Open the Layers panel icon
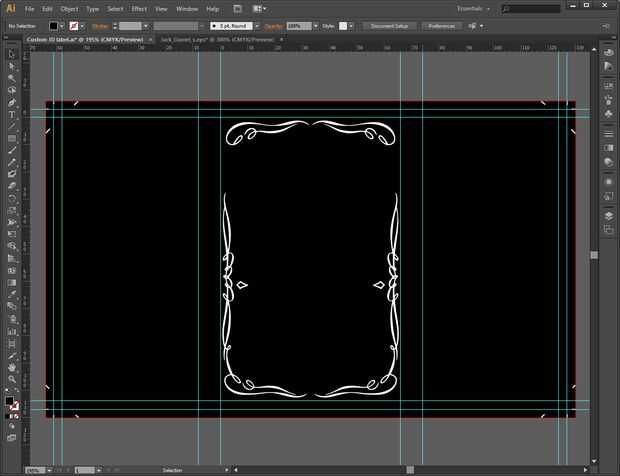 (x=609, y=215)
